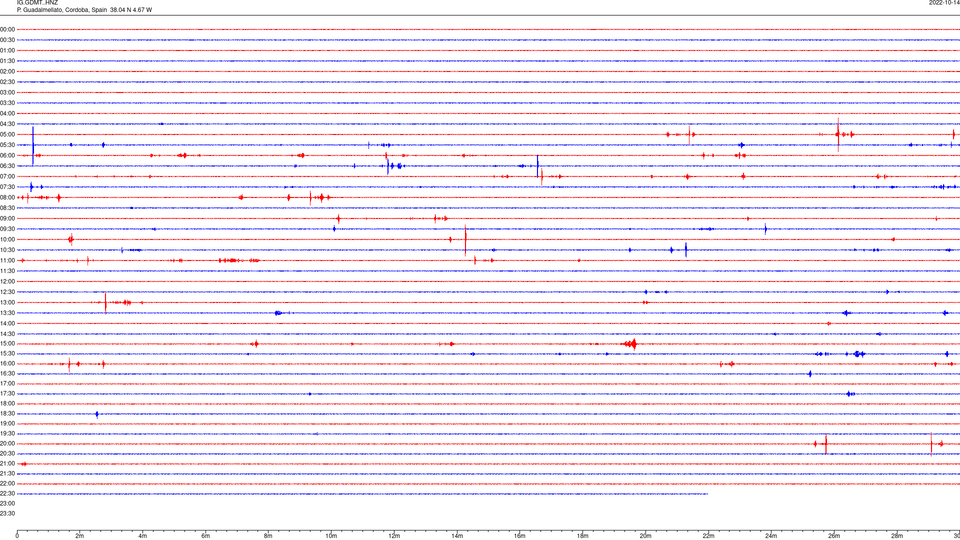Viewport: 960px width, 540px height.
Task: Click the '11:00' time row label
Action: click(x=7, y=260)
